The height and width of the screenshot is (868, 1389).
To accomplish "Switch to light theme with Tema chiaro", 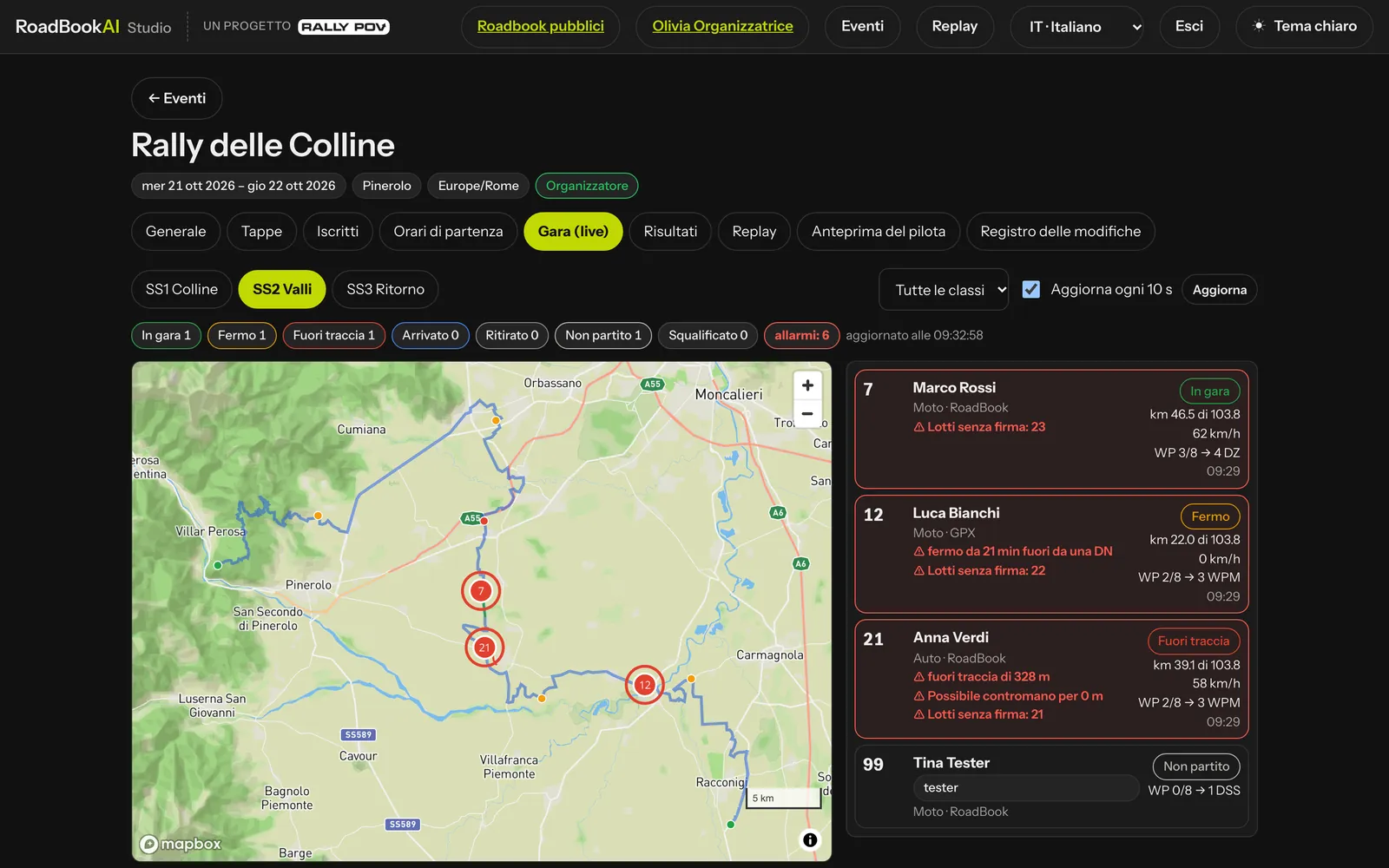I will 1304,26.
